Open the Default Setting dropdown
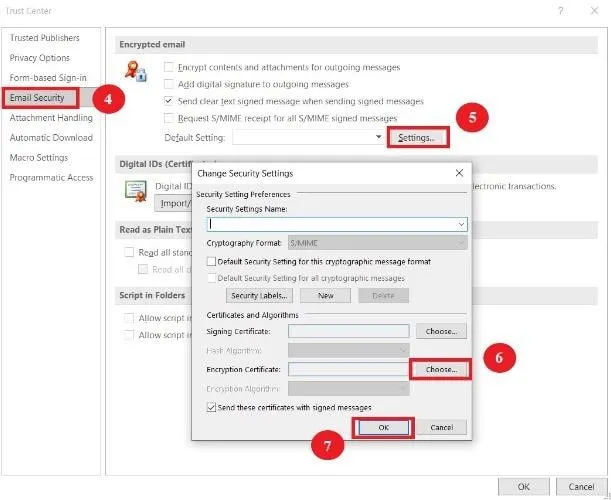 click(378, 136)
